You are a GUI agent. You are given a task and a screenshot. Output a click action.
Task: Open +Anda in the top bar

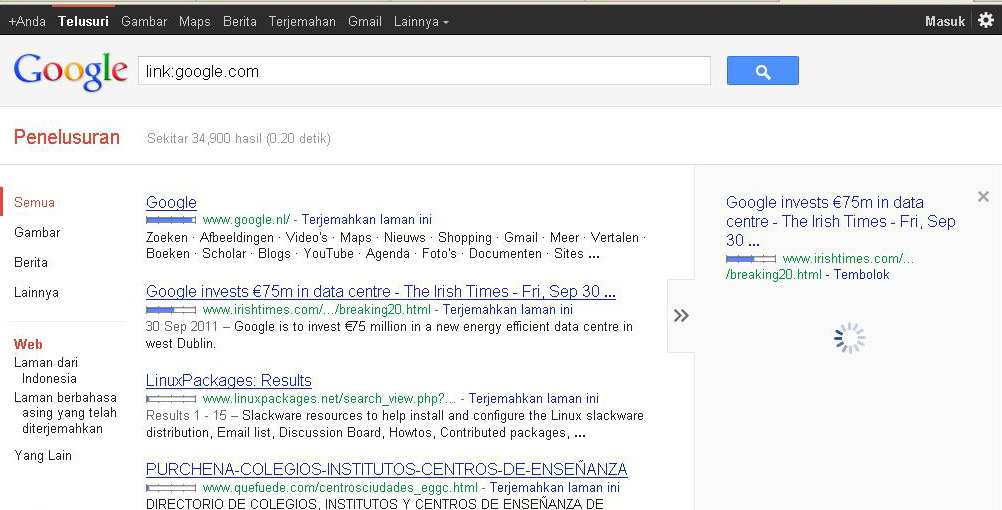[x=27, y=22]
